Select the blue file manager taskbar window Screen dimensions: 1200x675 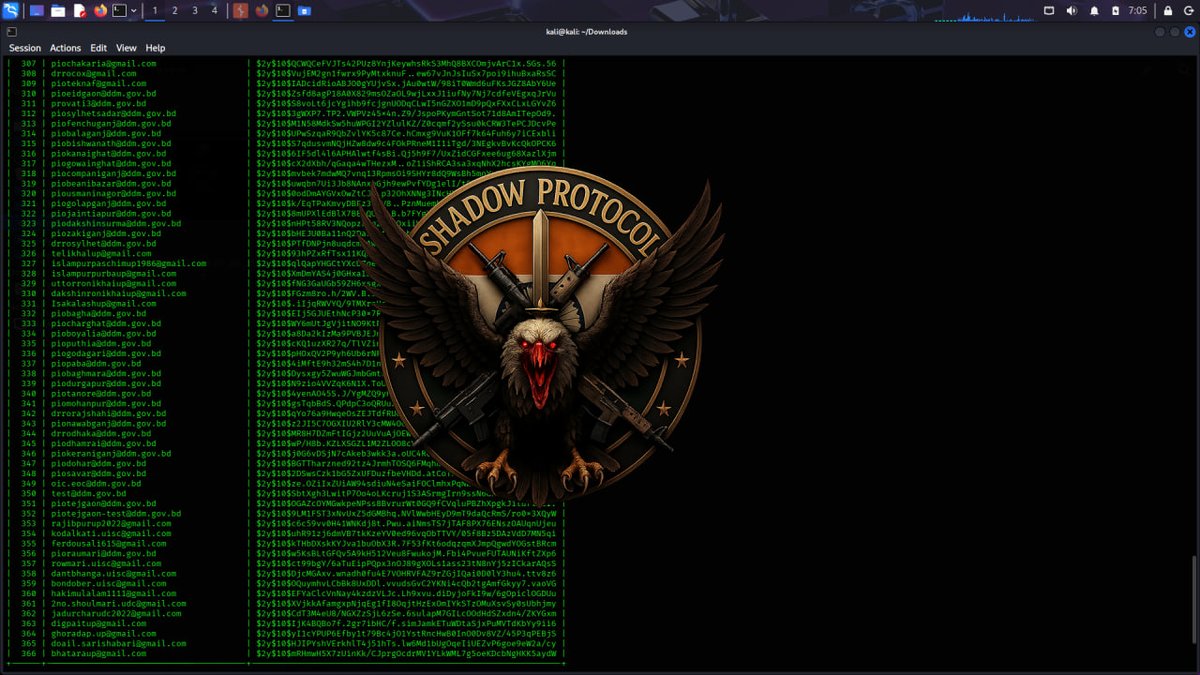(x=304, y=11)
